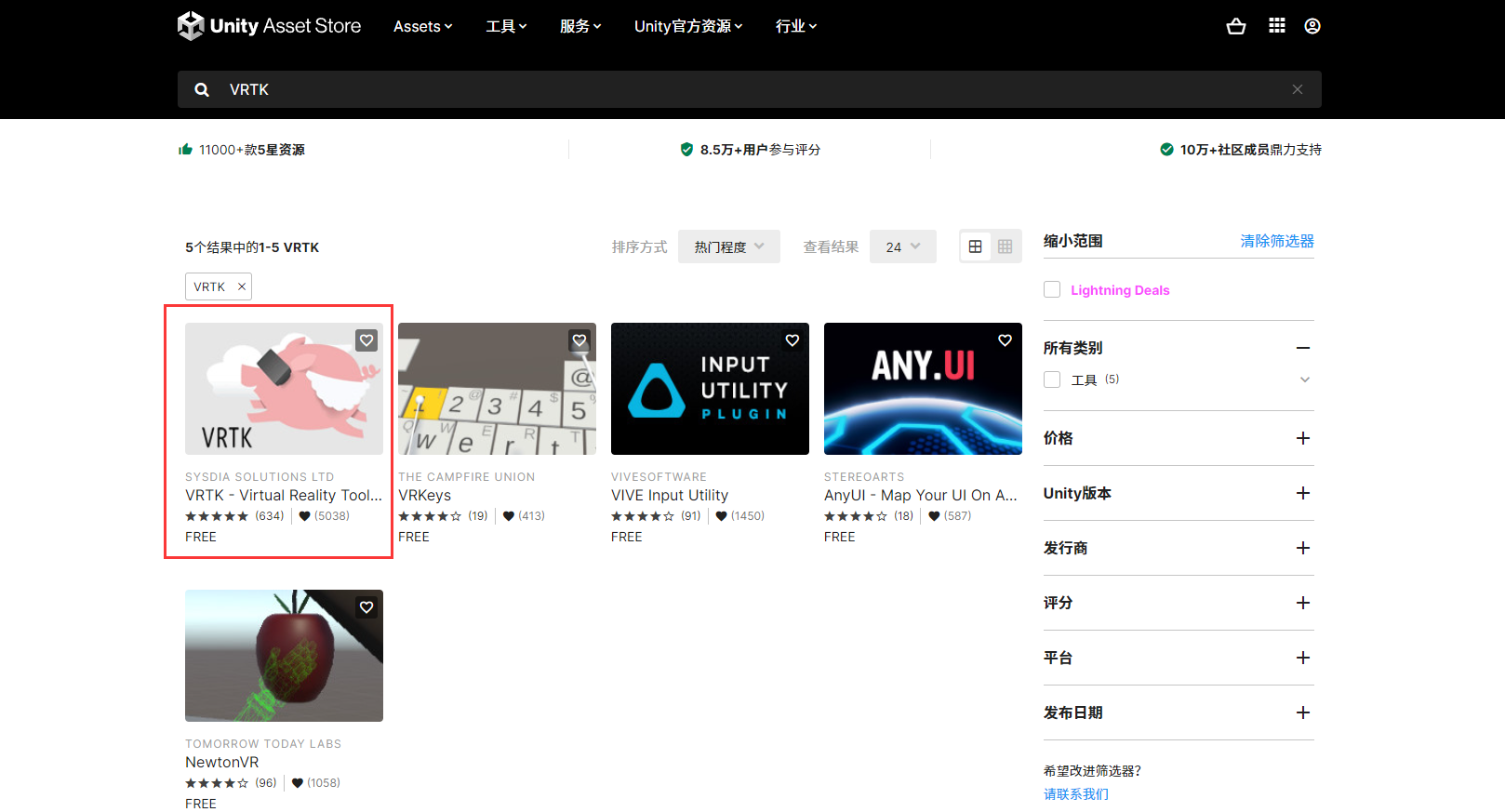Open VRTK - Virtual Reality Toolkit title link

284,495
